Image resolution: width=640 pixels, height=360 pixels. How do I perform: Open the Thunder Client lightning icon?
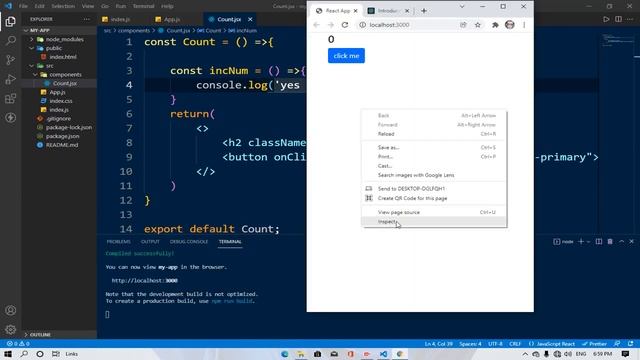(x=11, y=118)
